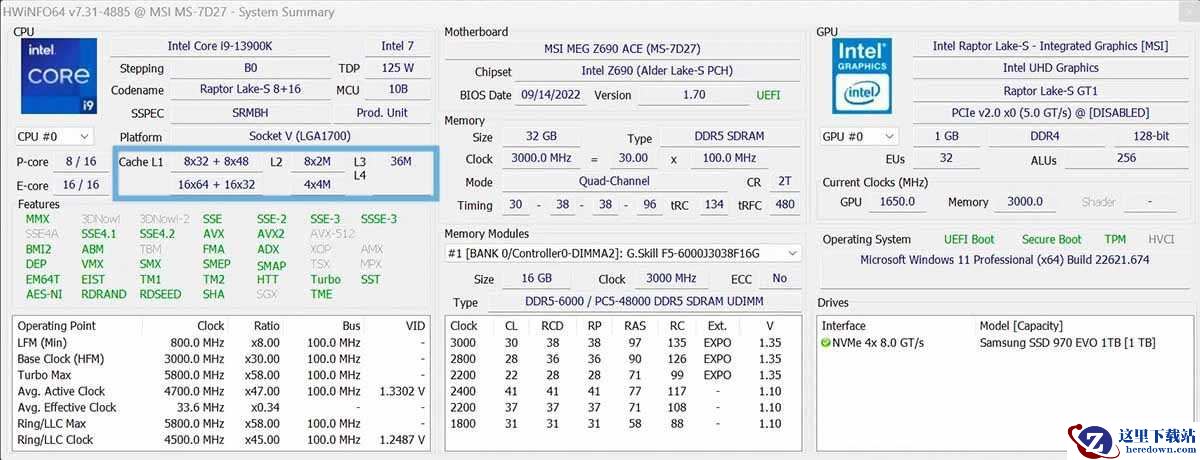Screen dimensions: 1200x460
Task: Click the 1.70 BIOS version field
Action: tap(693, 95)
